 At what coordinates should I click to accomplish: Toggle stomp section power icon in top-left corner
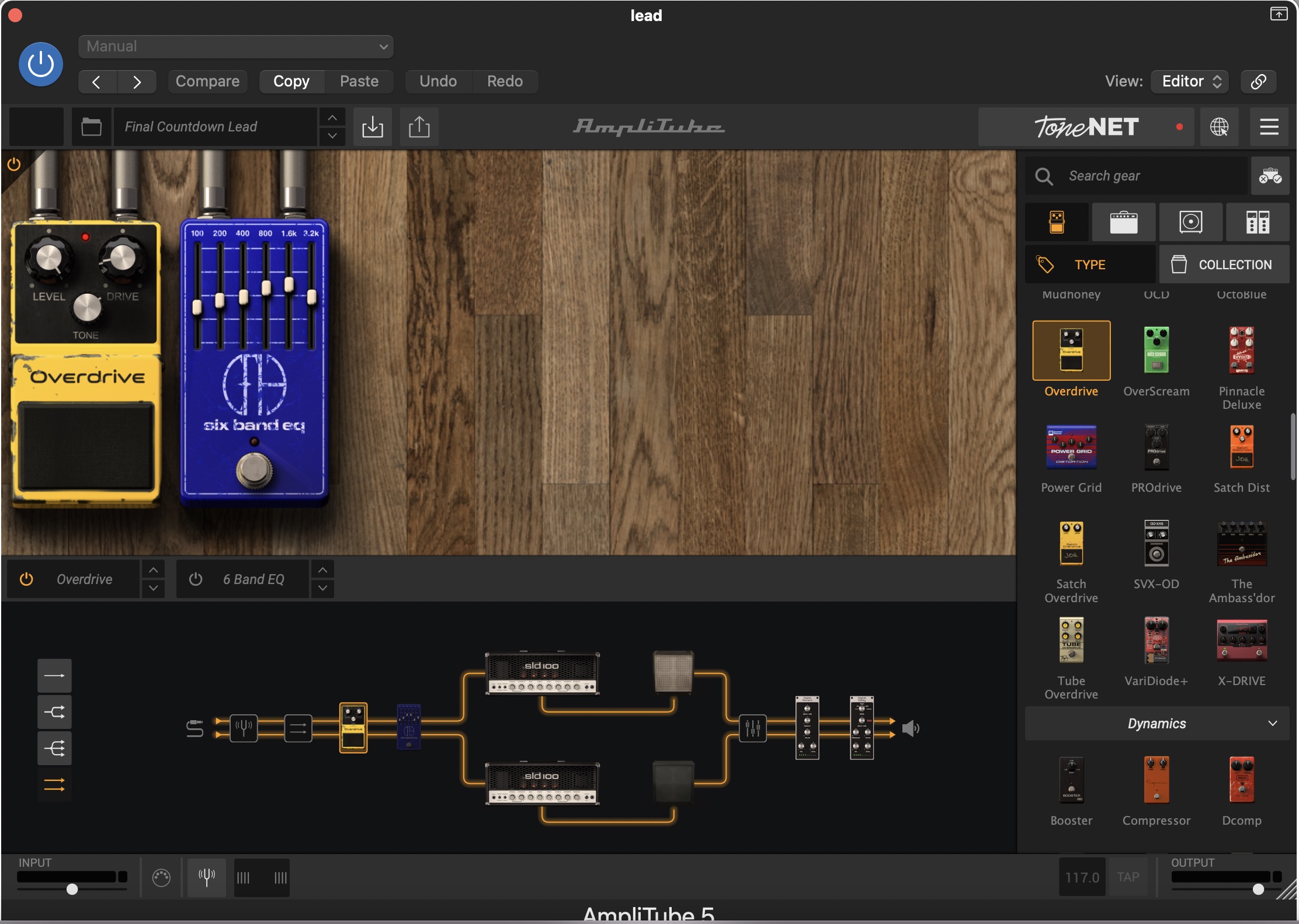(13, 164)
